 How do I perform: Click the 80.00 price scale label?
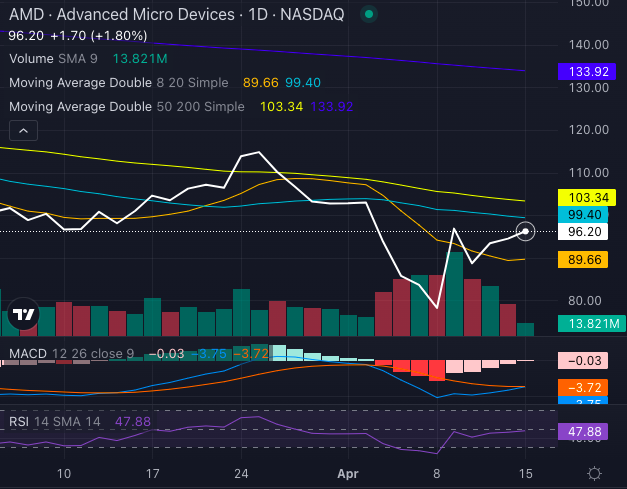(585, 301)
